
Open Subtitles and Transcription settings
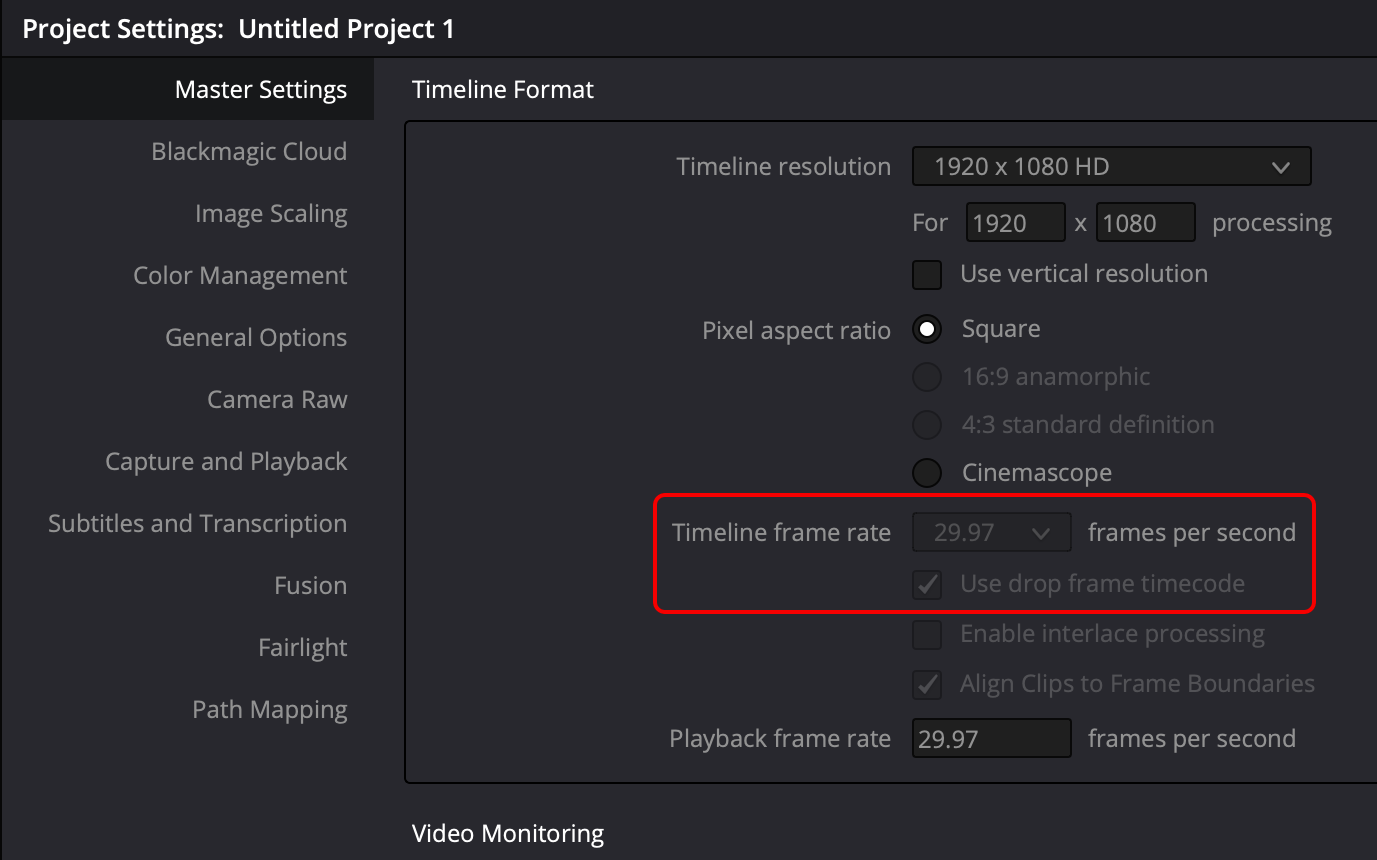click(x=197, y=524)
